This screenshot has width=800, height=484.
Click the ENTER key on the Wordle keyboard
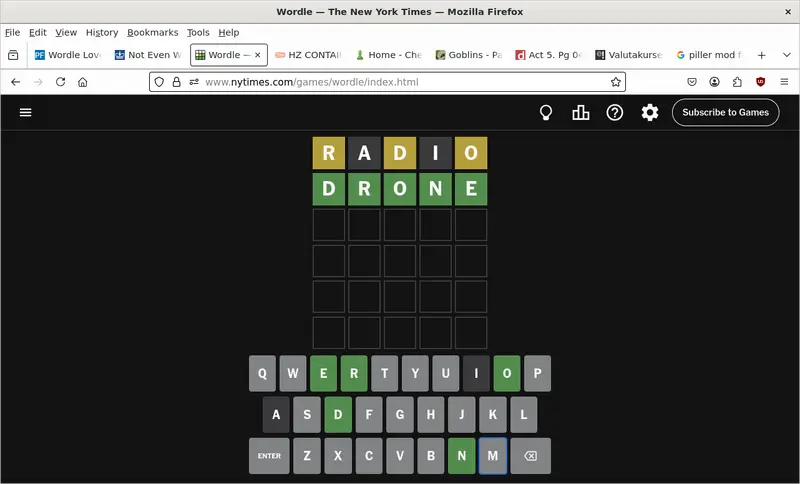pyautogui.click(x=269, y=455)
